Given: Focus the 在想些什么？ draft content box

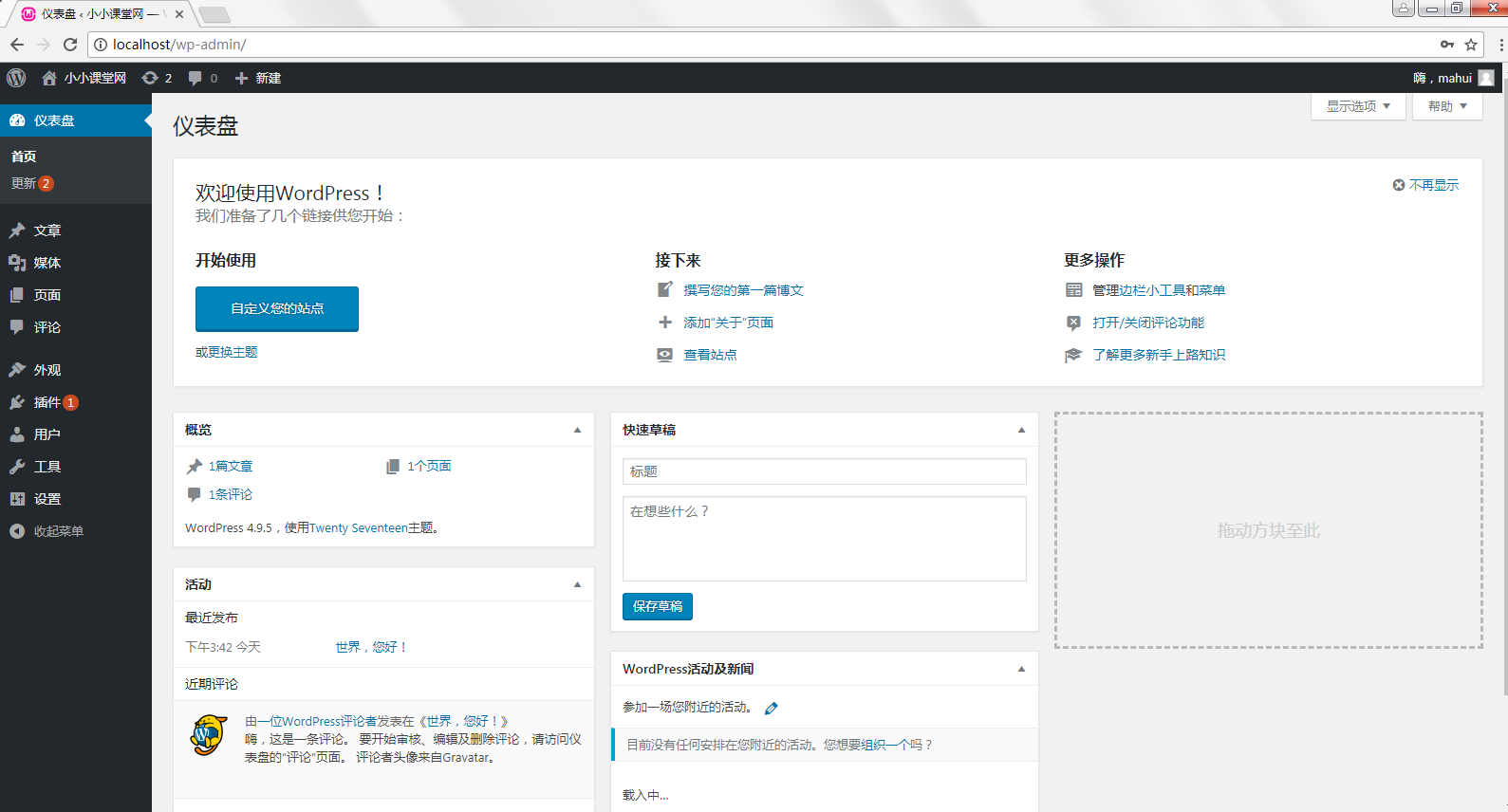Looking at the screenshot, I should [825, 539].
